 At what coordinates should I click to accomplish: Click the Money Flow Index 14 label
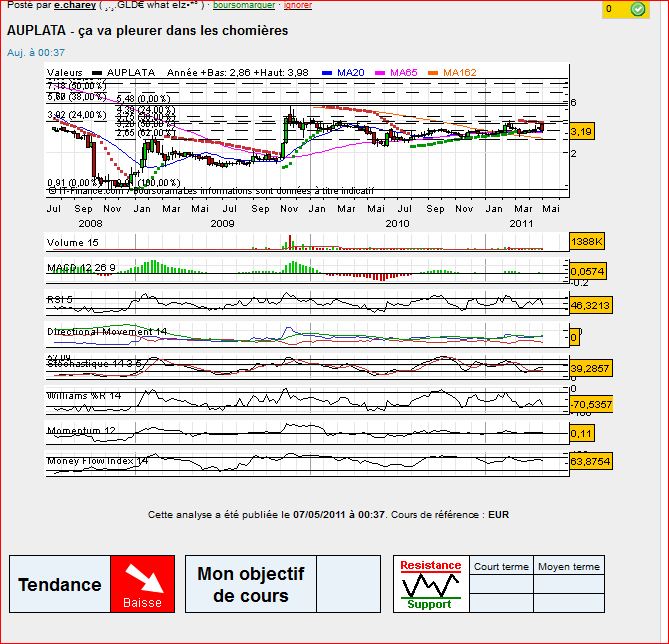98,461
